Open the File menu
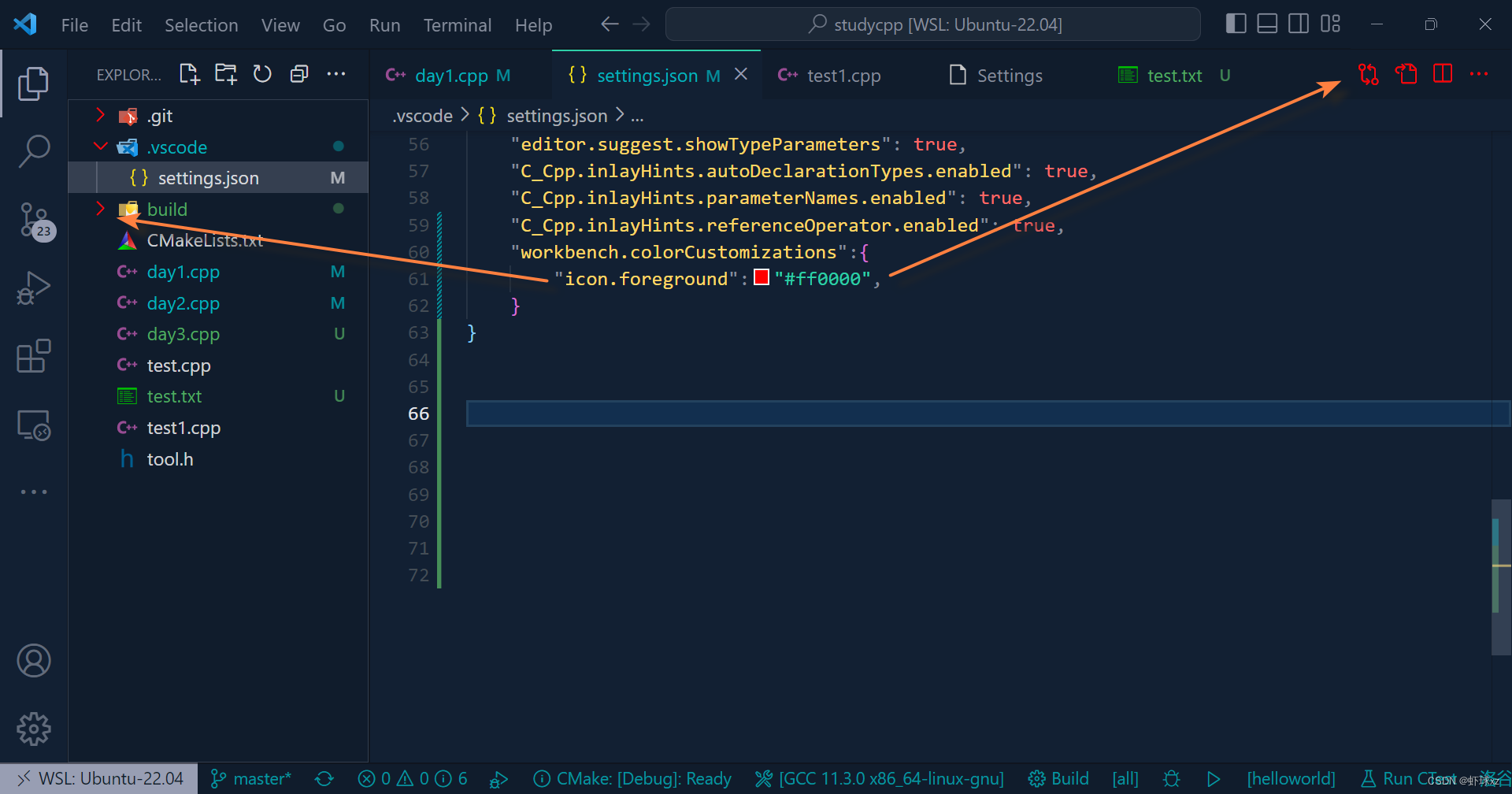The height and width of the screenshot is (794, 1512). 75,25
